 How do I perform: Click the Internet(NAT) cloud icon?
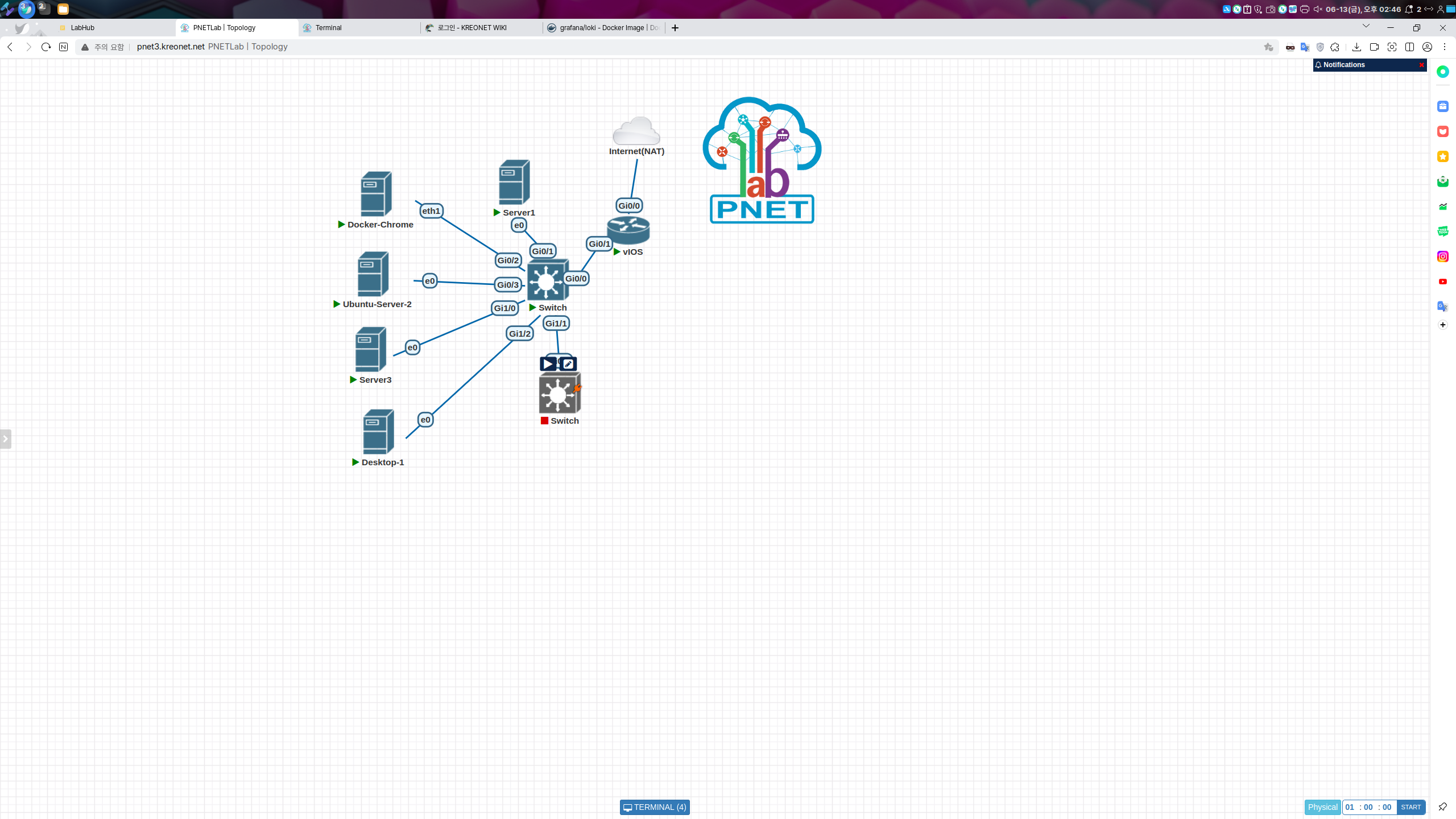click(x=636, y=131)
